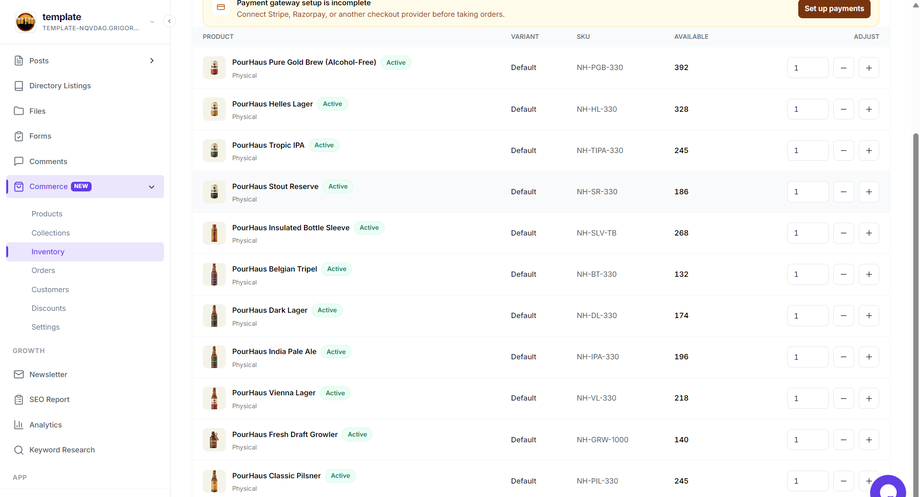Open PourHaus Stout Reserve product name
Image resolution: width=920 pixels, height=497 pixels.
point(275,187)
